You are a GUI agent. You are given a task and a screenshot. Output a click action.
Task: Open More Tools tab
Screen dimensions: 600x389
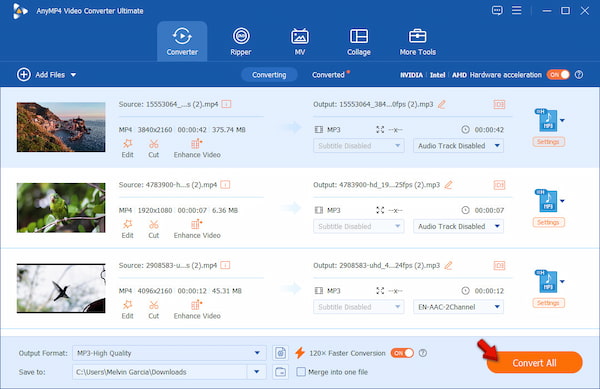417,41
